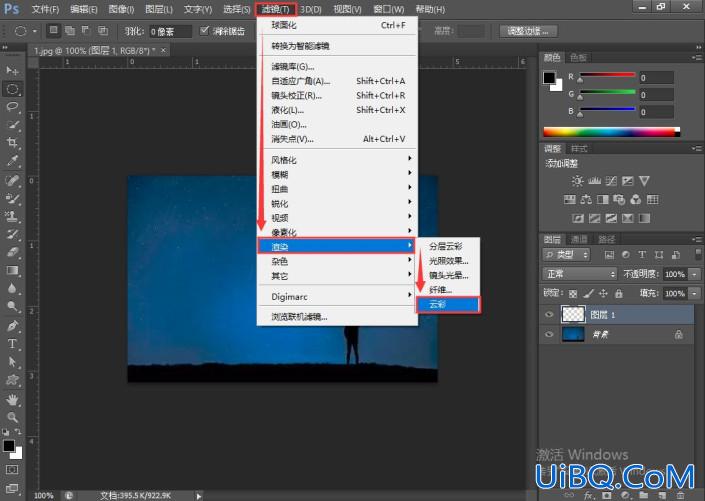Open the 不透明度 100% slider arrow
The width and height of the screenshot is (705, 501).
[695, 274]
